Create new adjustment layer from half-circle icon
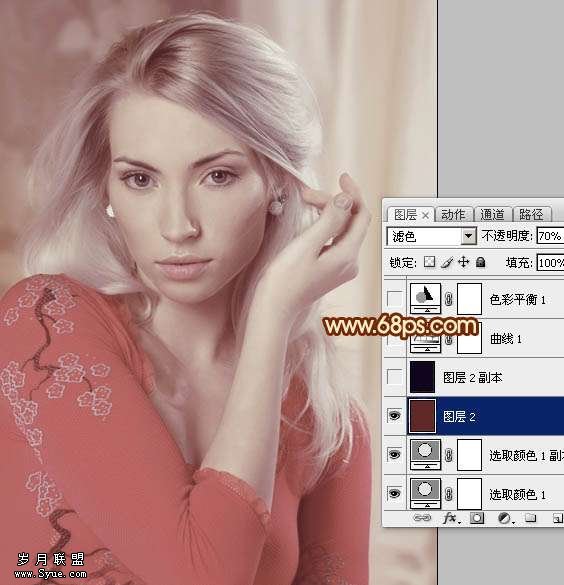 [505, 518]
